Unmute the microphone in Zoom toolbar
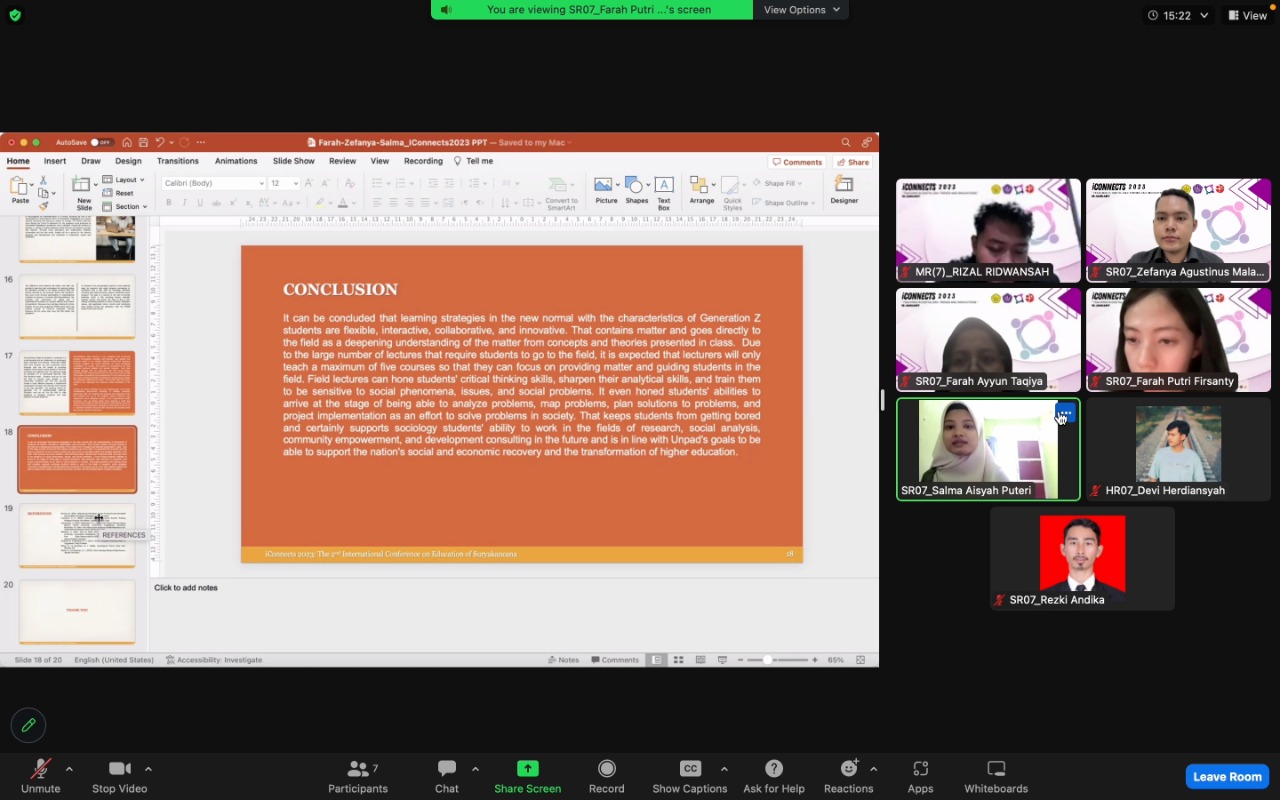Viewport: 1280px width, 800px height. 40,776
